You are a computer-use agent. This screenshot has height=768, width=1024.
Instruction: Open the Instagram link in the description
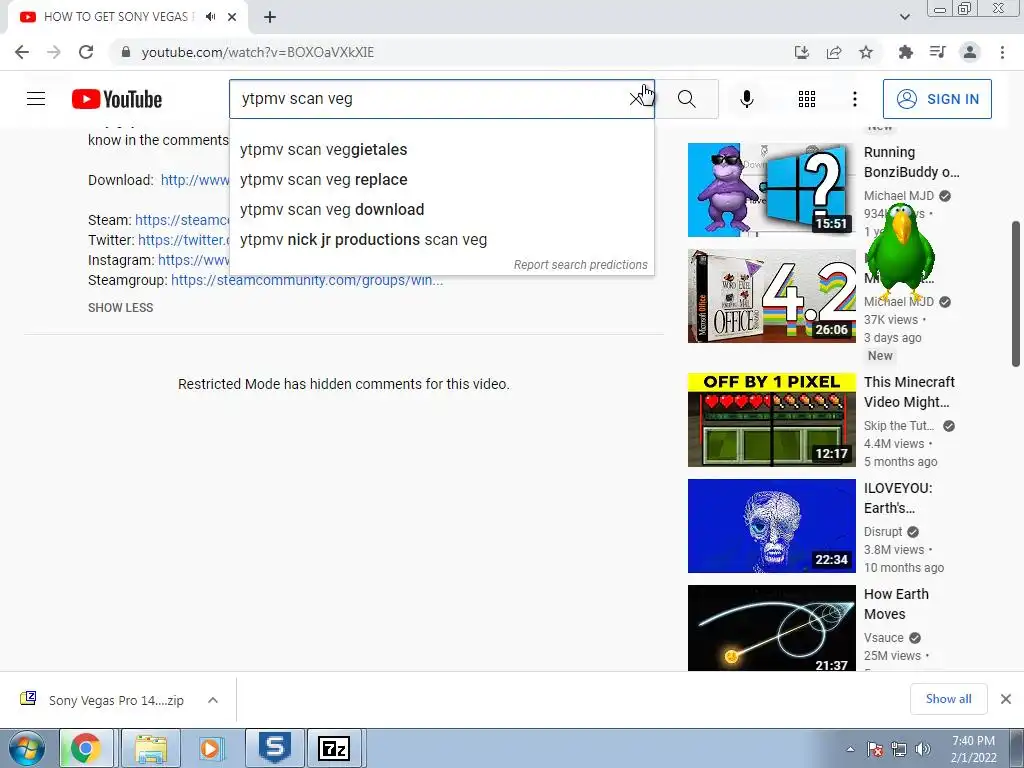coord(193,260)
